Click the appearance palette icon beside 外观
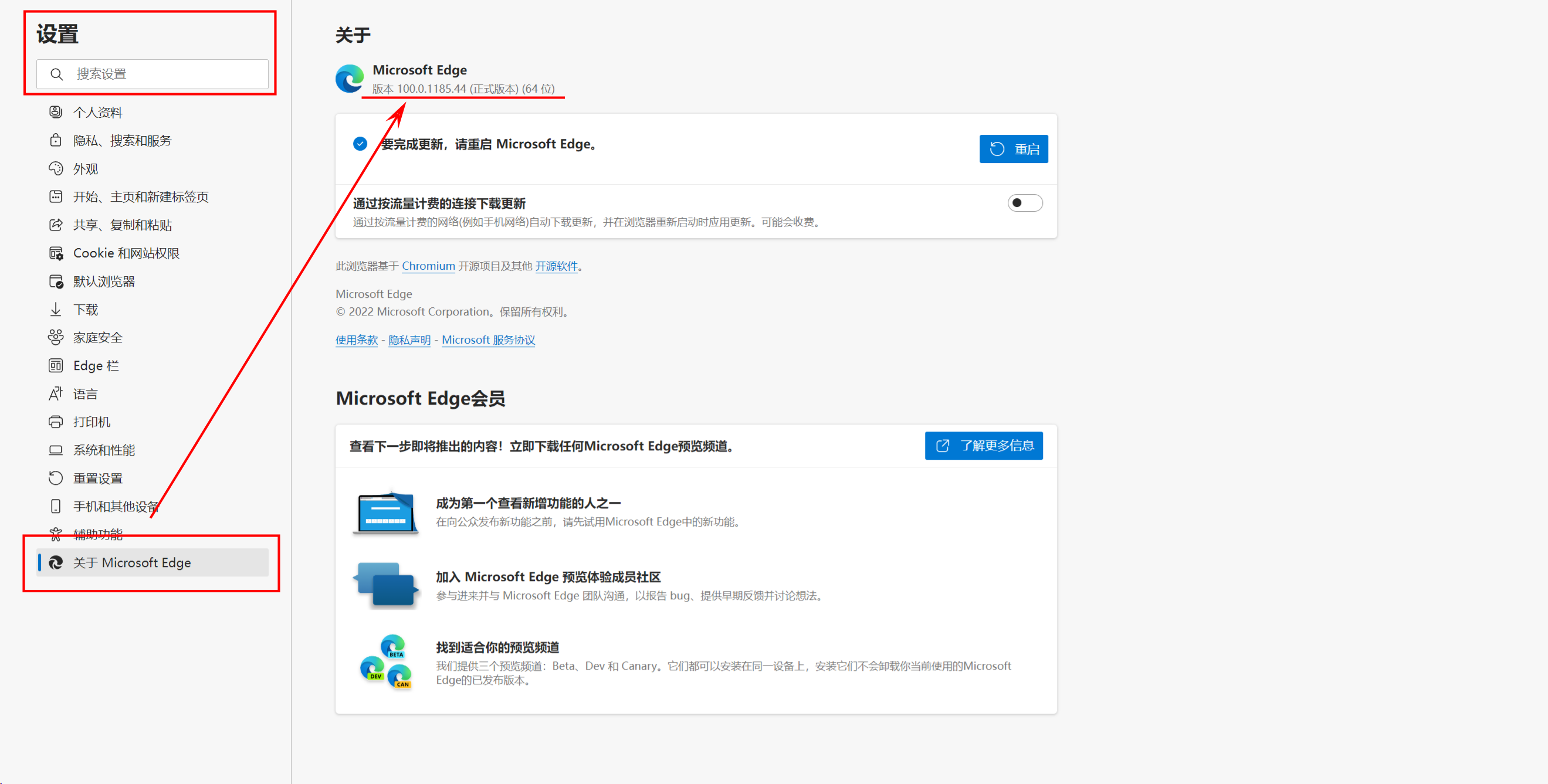 tap(55, 168)
